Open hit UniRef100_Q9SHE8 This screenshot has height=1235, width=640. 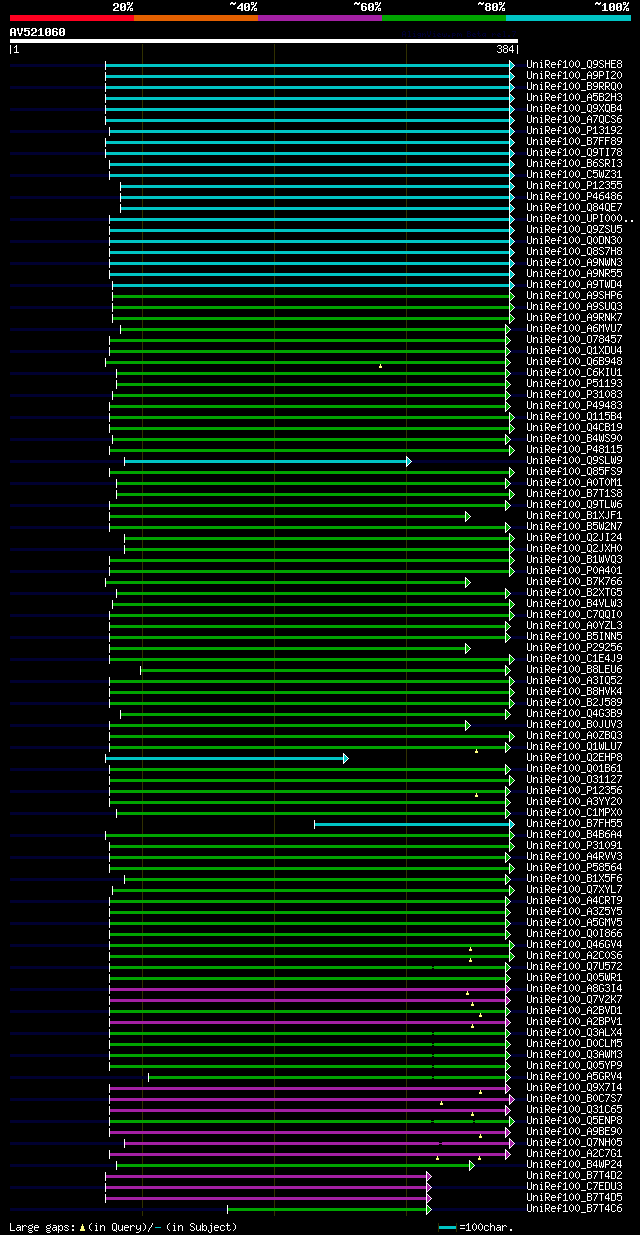(574, 65)
